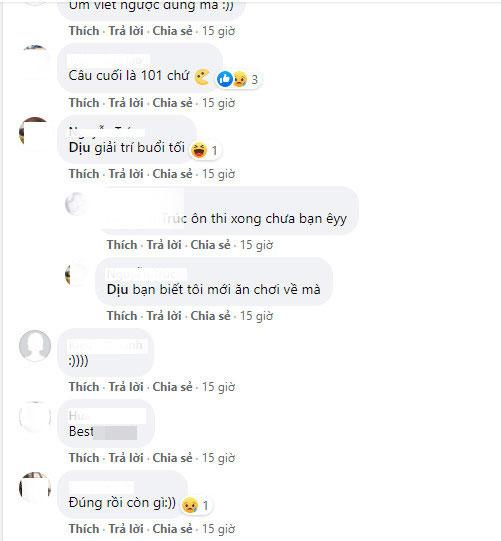Click Trả lời under the topmost viết ngược comment
Screen dimensions: 501x541
tap(126, 31)
